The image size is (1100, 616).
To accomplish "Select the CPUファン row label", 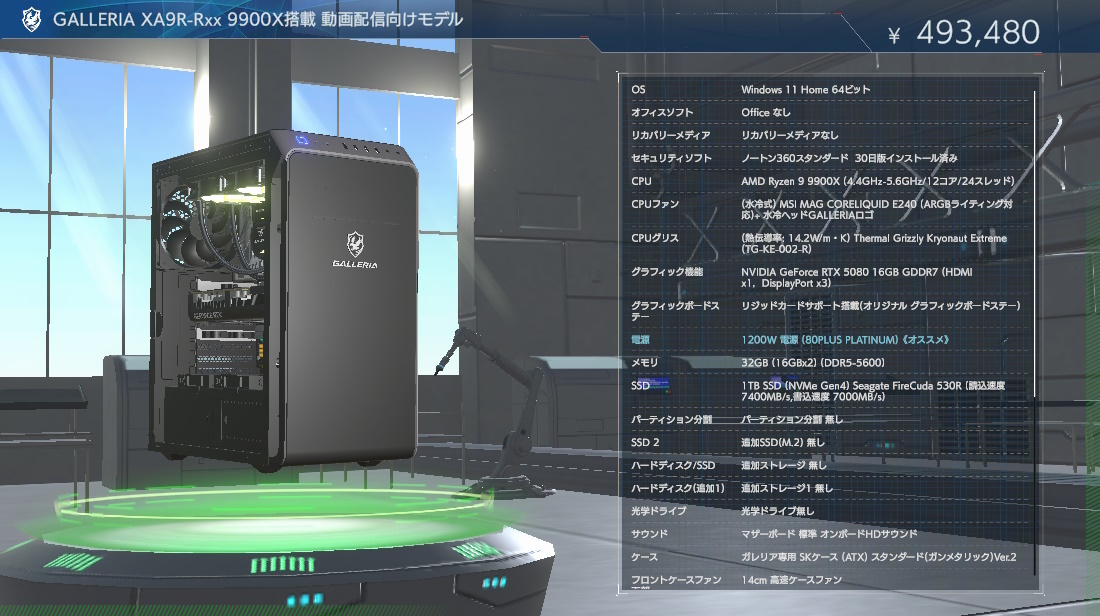I will point(655,204).
